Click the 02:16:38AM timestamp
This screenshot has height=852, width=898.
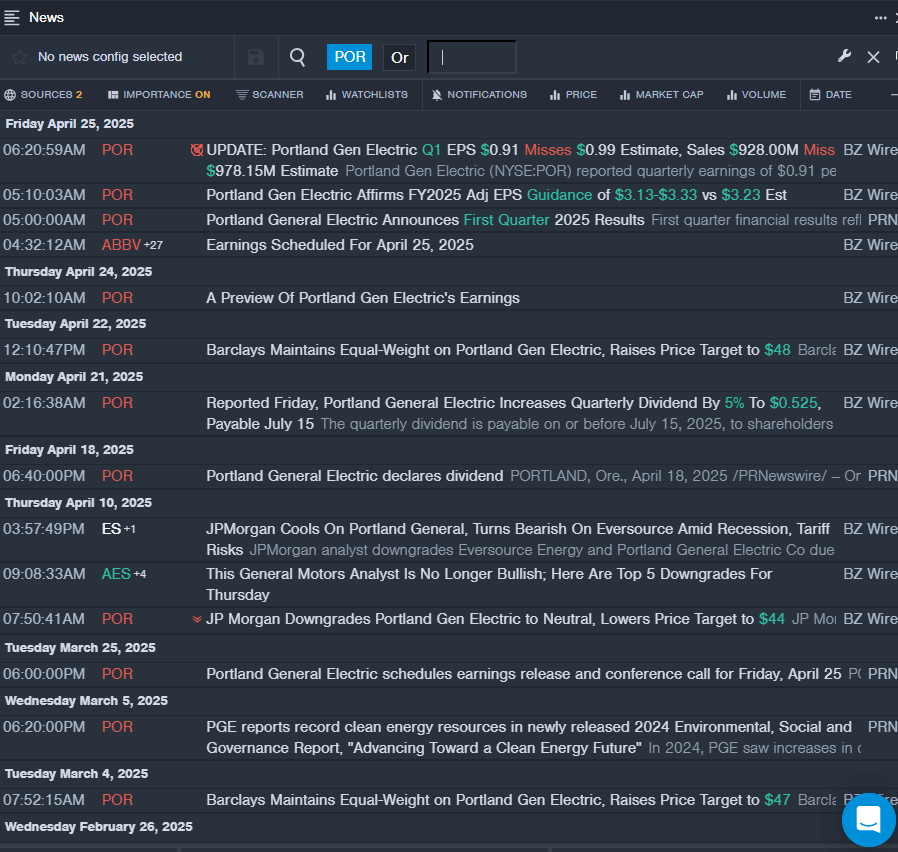[x=44, y=403]
